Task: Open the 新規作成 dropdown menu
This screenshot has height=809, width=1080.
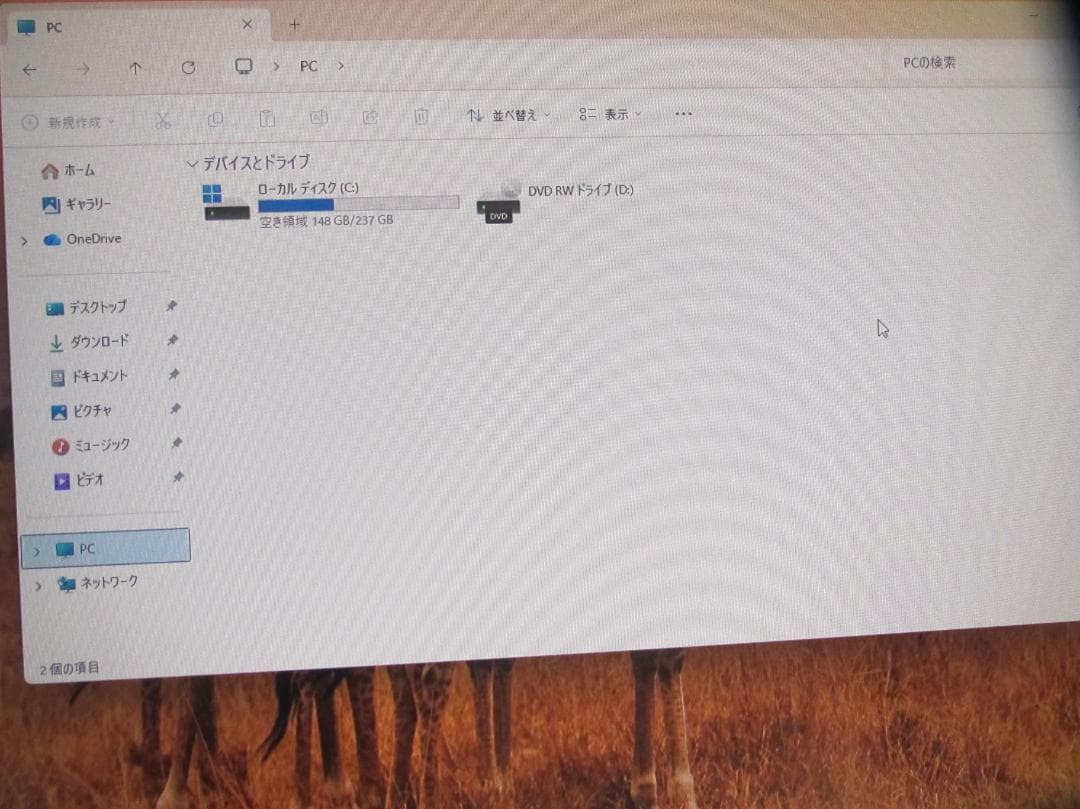Action: coord(68,122)
